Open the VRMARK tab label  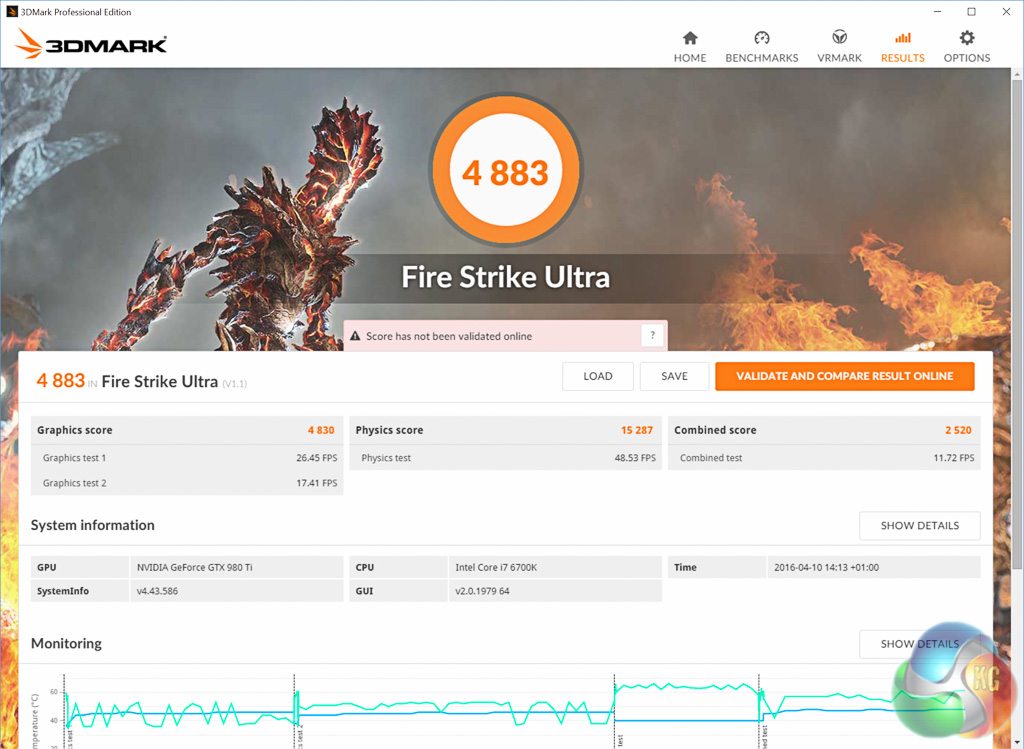coord(839,57)
